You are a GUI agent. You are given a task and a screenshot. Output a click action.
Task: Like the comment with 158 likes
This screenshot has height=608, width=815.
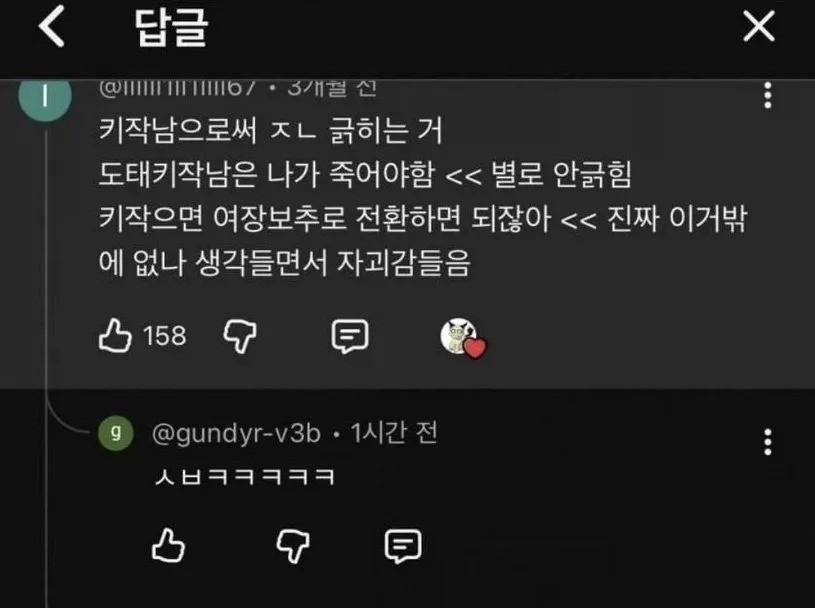[x=115, y=336]
